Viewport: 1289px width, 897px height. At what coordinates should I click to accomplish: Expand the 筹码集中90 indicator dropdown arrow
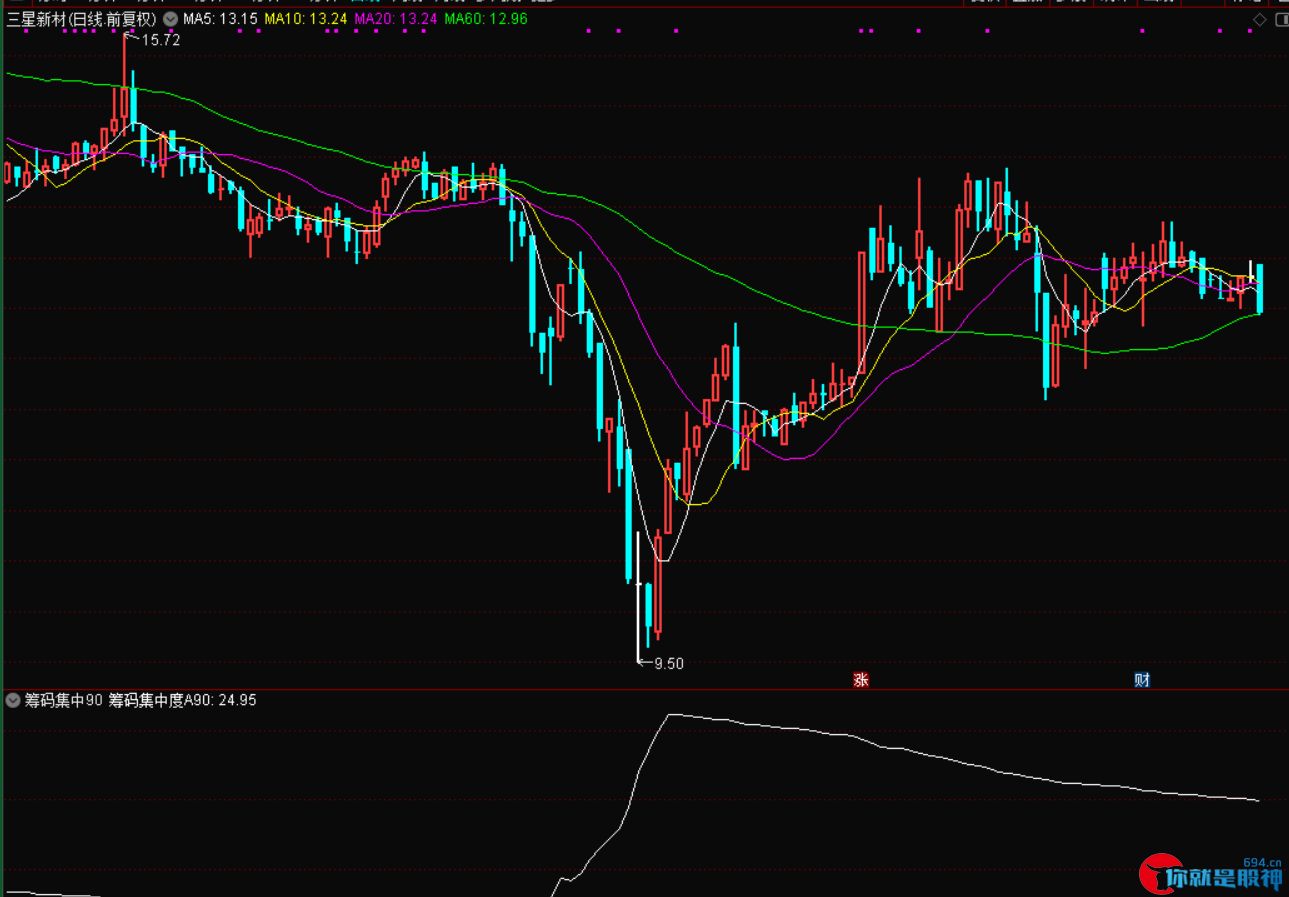tap(14, 700)
